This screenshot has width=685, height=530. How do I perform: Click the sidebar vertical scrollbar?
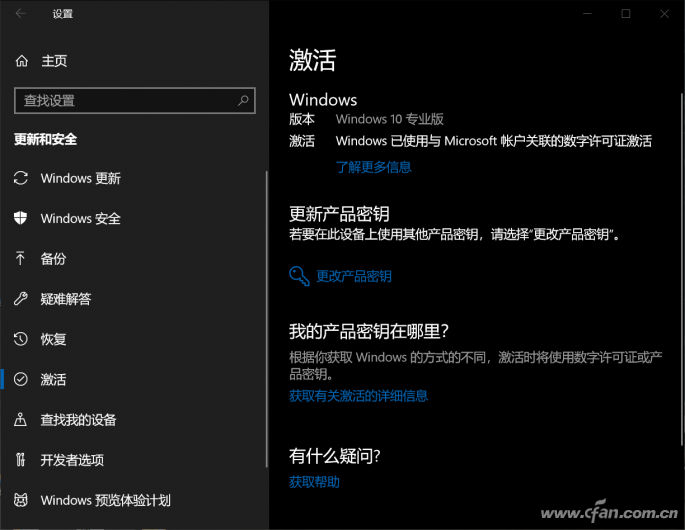coord(266,319)
